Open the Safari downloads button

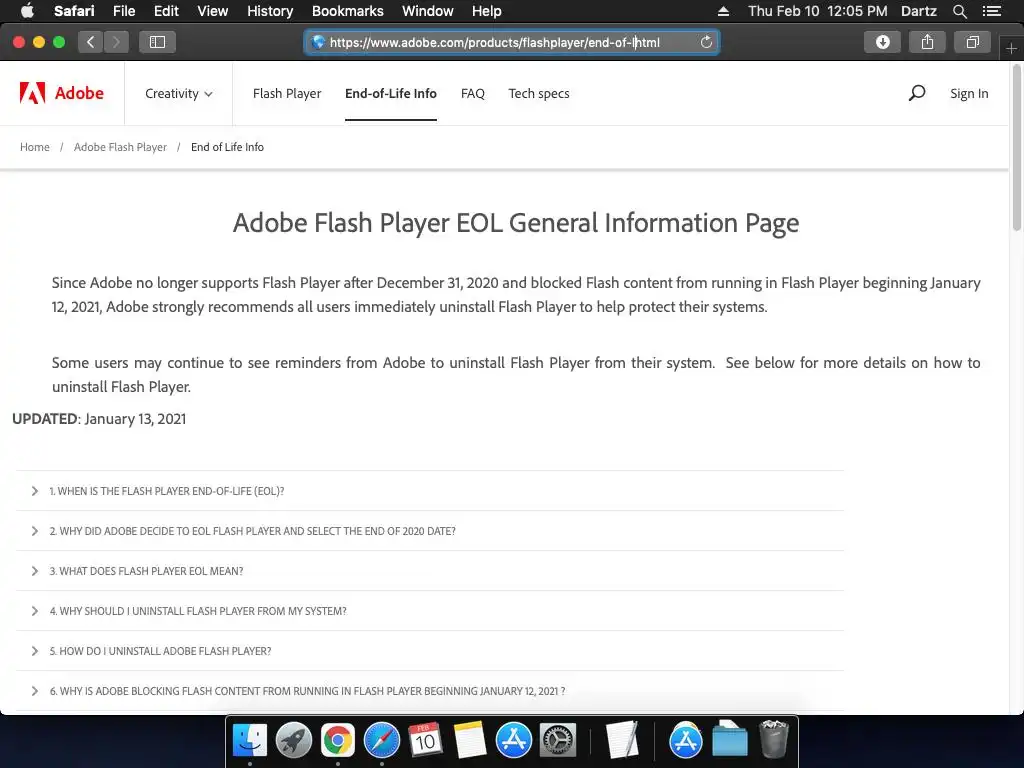click(x=882, y=42)
